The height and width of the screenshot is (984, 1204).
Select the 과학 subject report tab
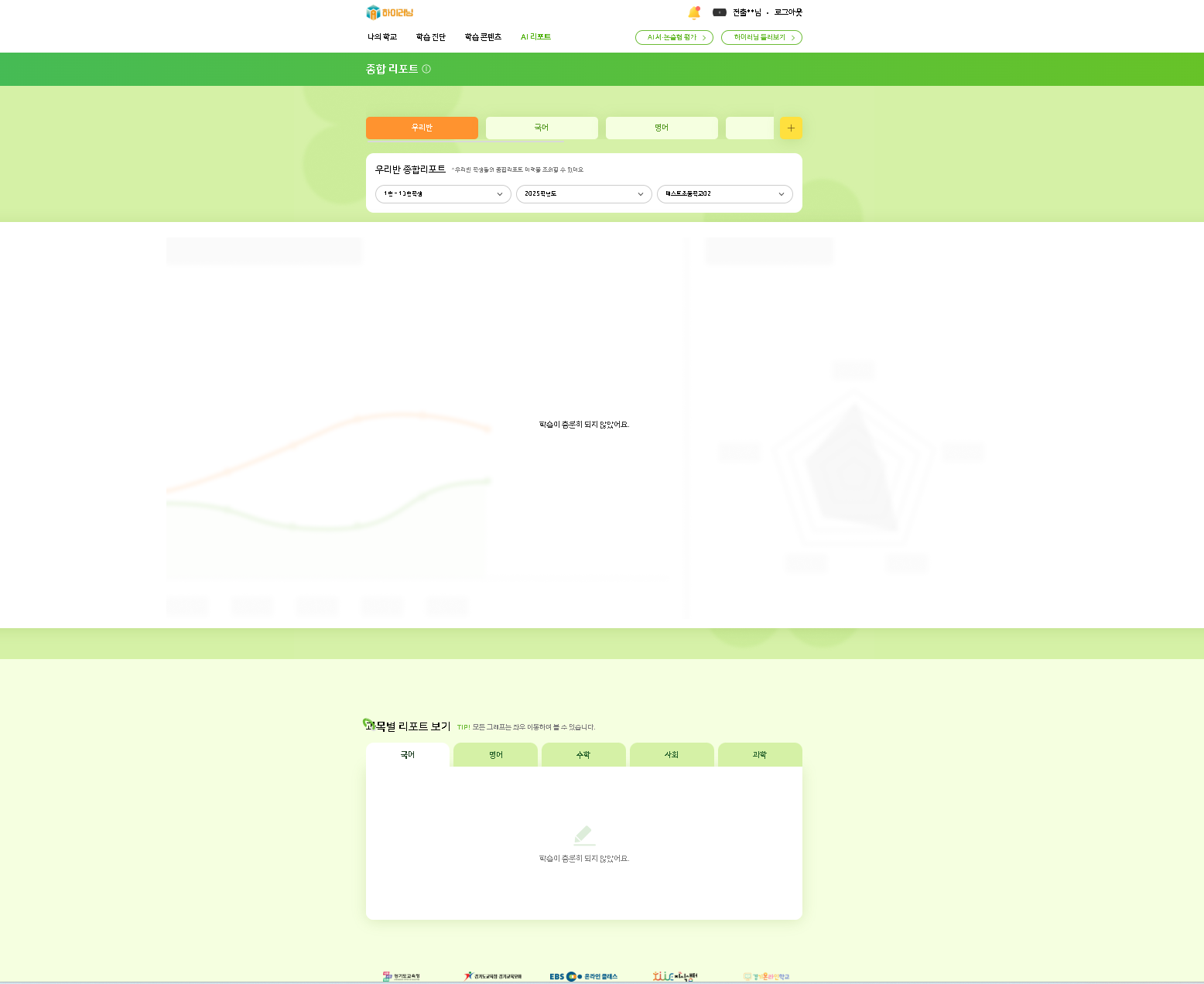point(760,755)
